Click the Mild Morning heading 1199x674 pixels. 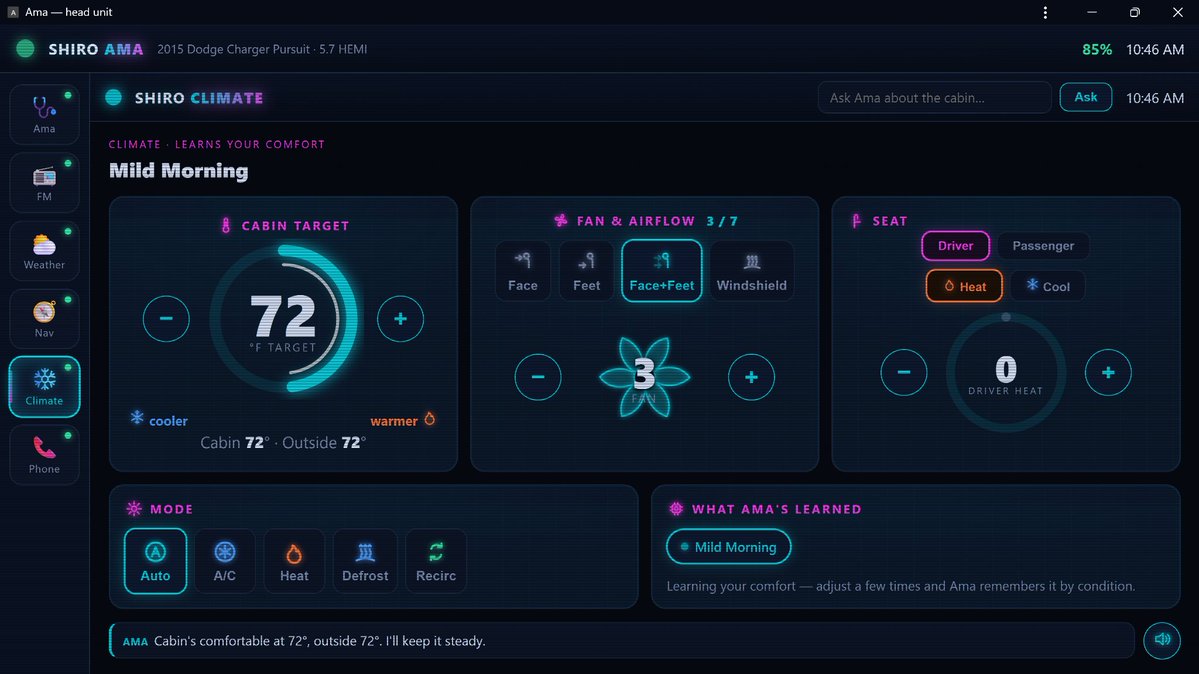point(178,170)
